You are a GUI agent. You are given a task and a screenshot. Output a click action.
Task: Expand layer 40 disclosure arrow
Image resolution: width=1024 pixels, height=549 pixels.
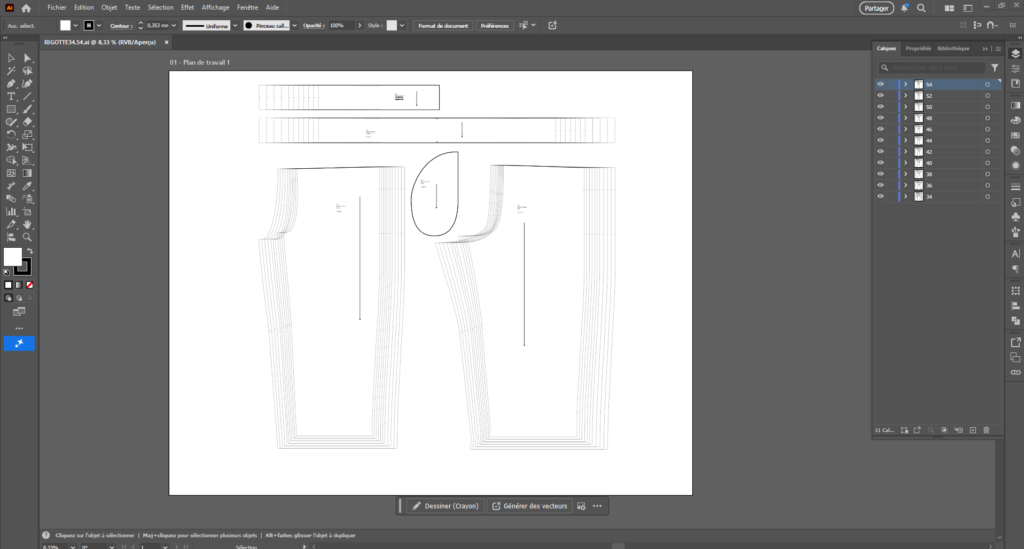(906, 163)
